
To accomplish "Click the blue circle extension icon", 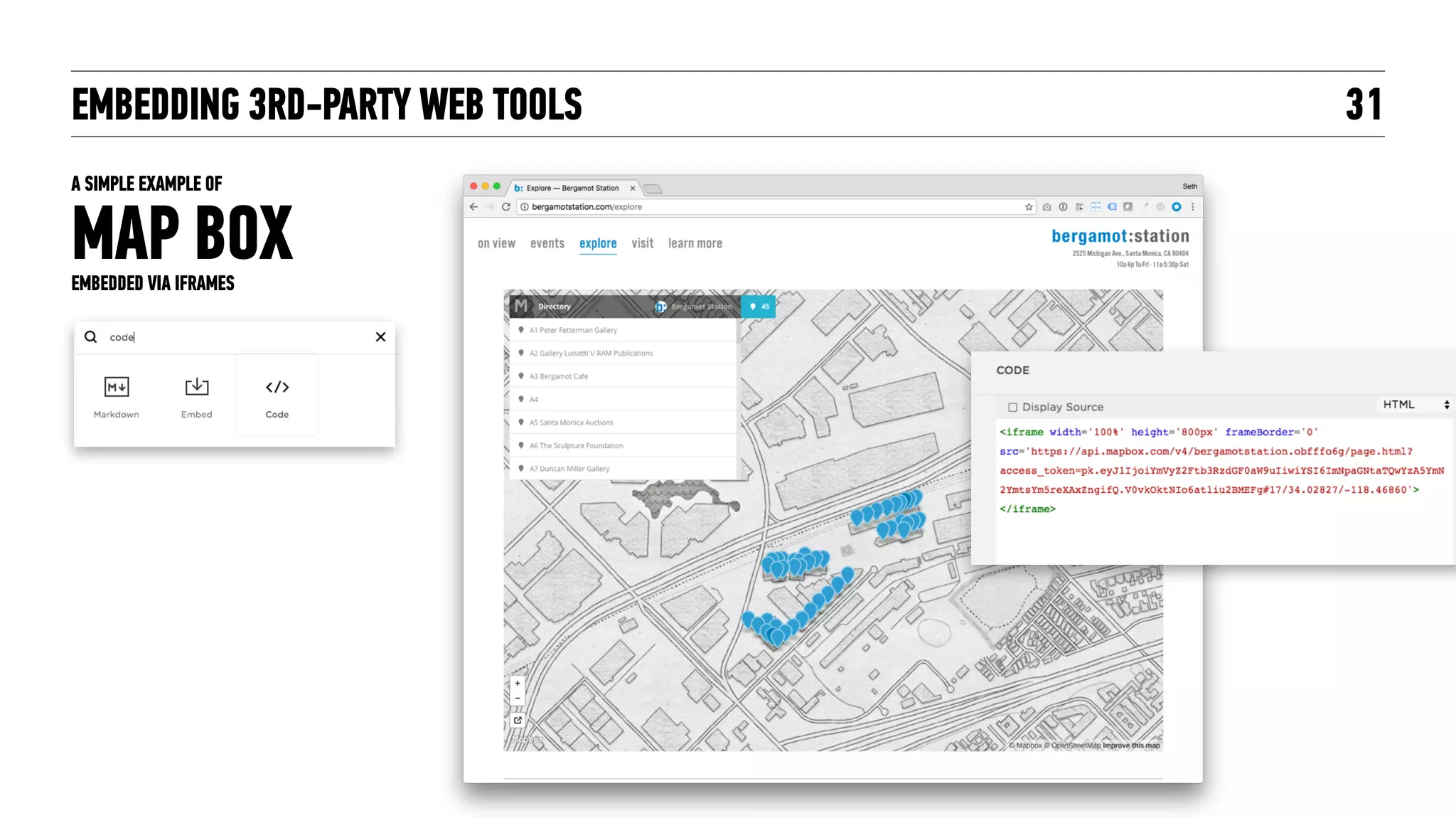I will pos(1177,207).
